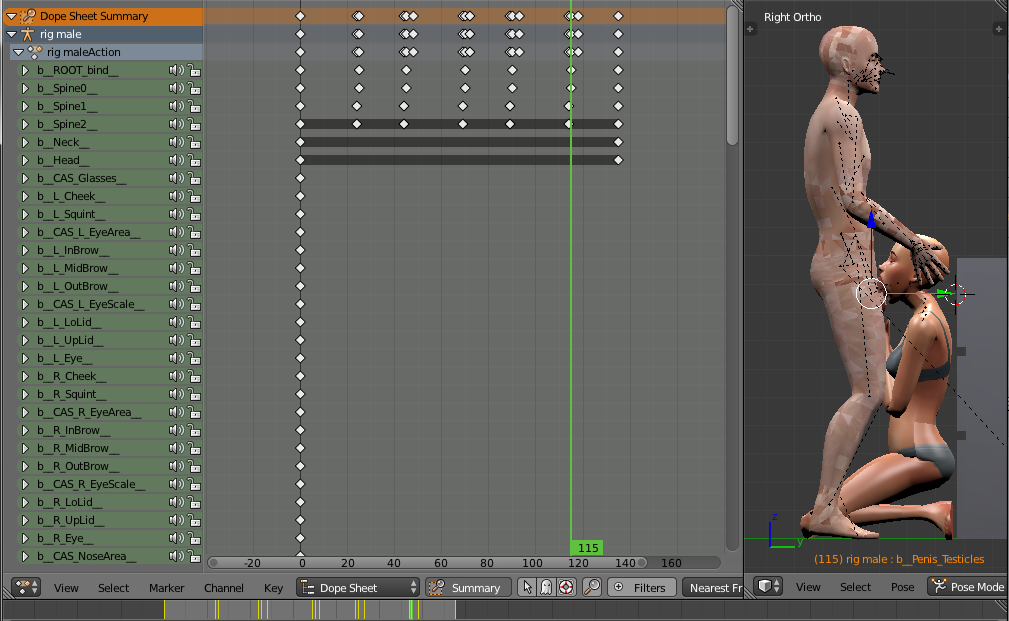The width and height of the screenshot is (1009, 621).
Task: Lock the b__L_Eye__ channel
Action: pos(194,358)
